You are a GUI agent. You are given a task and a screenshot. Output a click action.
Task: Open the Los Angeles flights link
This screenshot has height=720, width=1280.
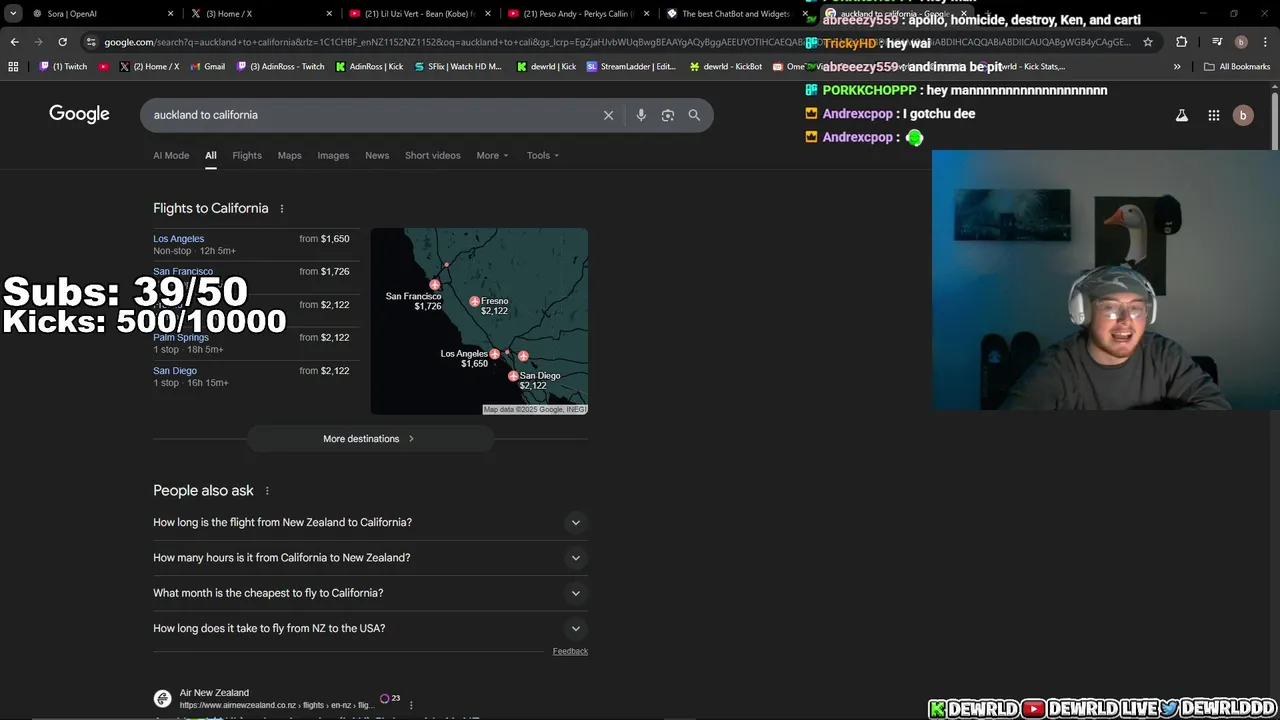[x=178, y=239]
